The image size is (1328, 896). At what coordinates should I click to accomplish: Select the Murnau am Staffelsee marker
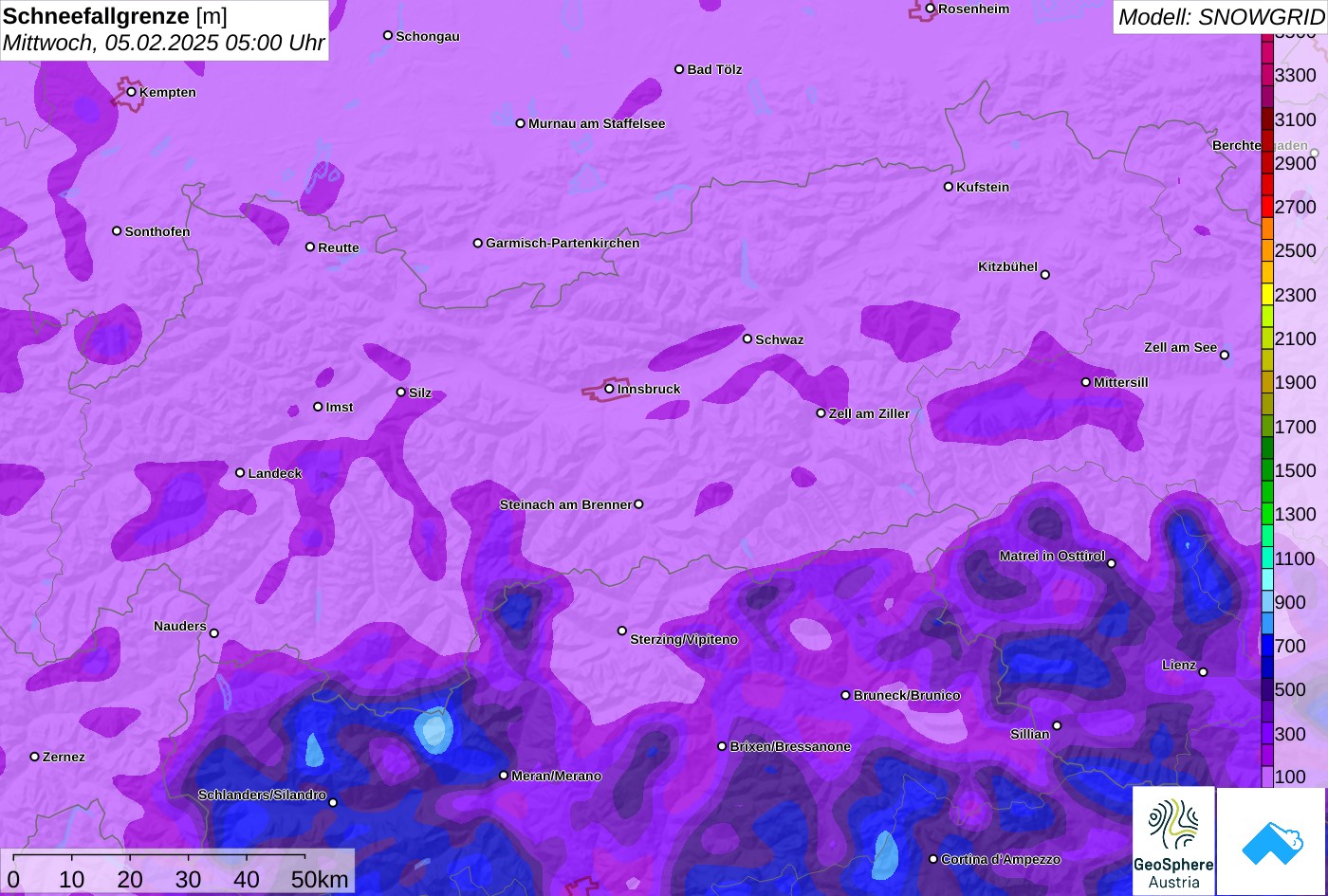click(x=521, y=123)
